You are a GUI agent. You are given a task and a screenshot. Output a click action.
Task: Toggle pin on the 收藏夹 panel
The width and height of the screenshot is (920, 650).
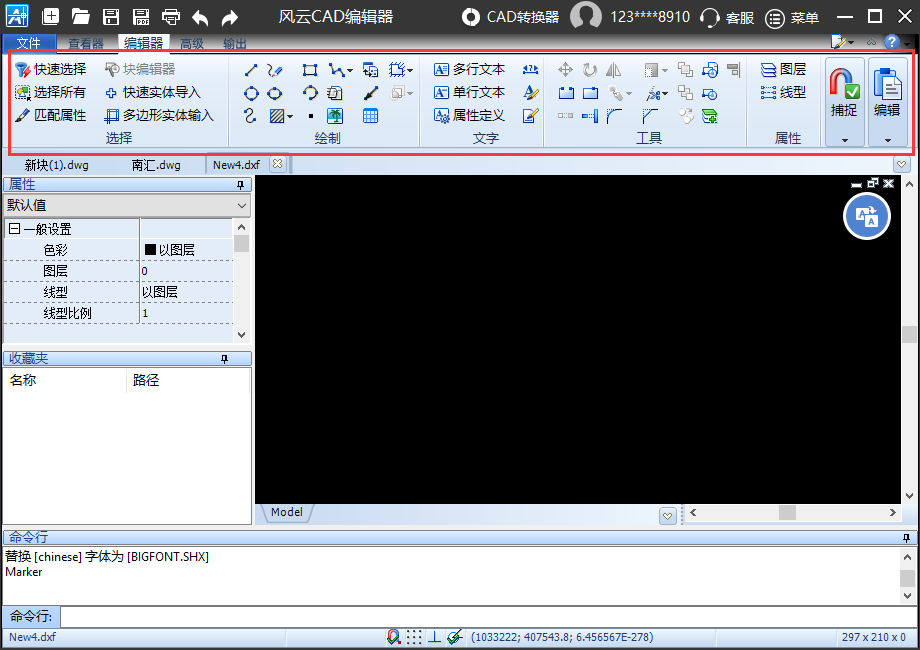[x=224, y=358]
